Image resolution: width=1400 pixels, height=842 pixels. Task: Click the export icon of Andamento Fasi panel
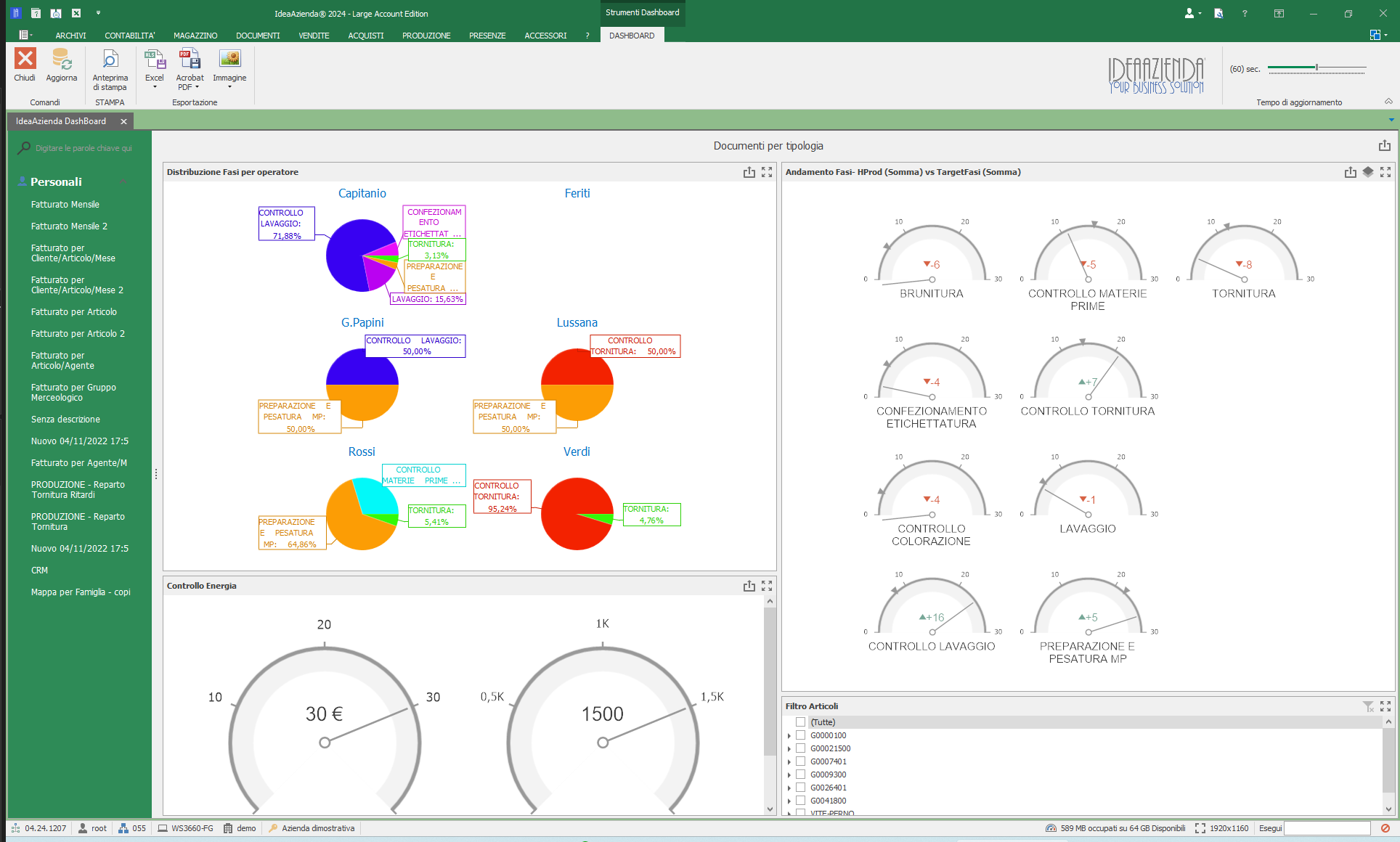1351,172
